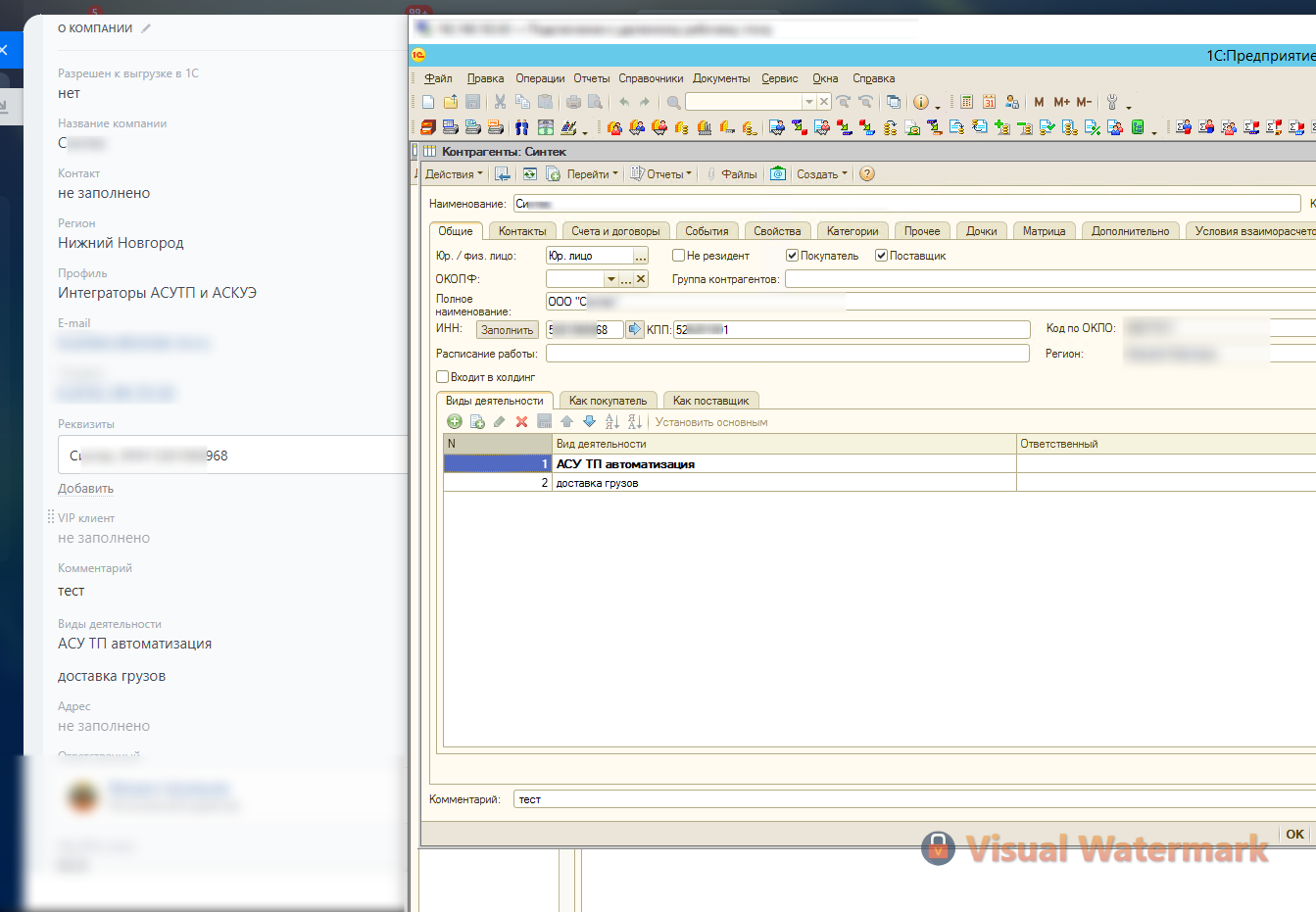Viewport: 1316px width, 912px height.
Task: Click the M- memory button
Action: (1084, 102)
